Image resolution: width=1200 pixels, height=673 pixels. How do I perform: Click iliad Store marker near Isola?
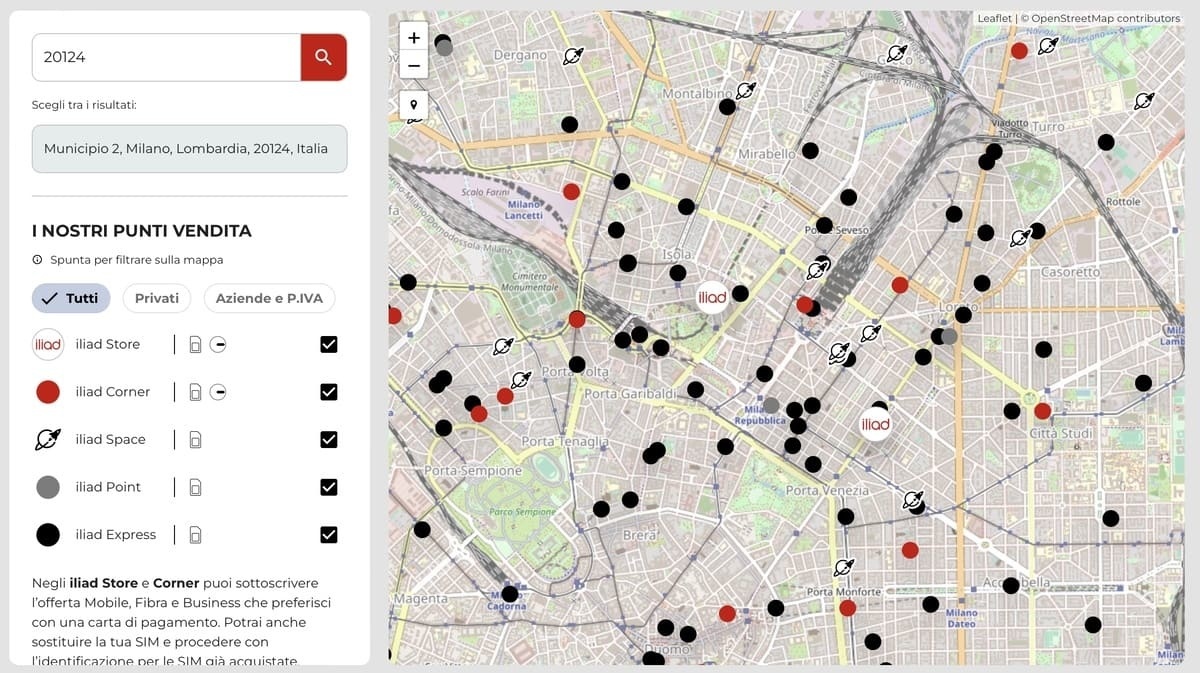tap(712, 297)
